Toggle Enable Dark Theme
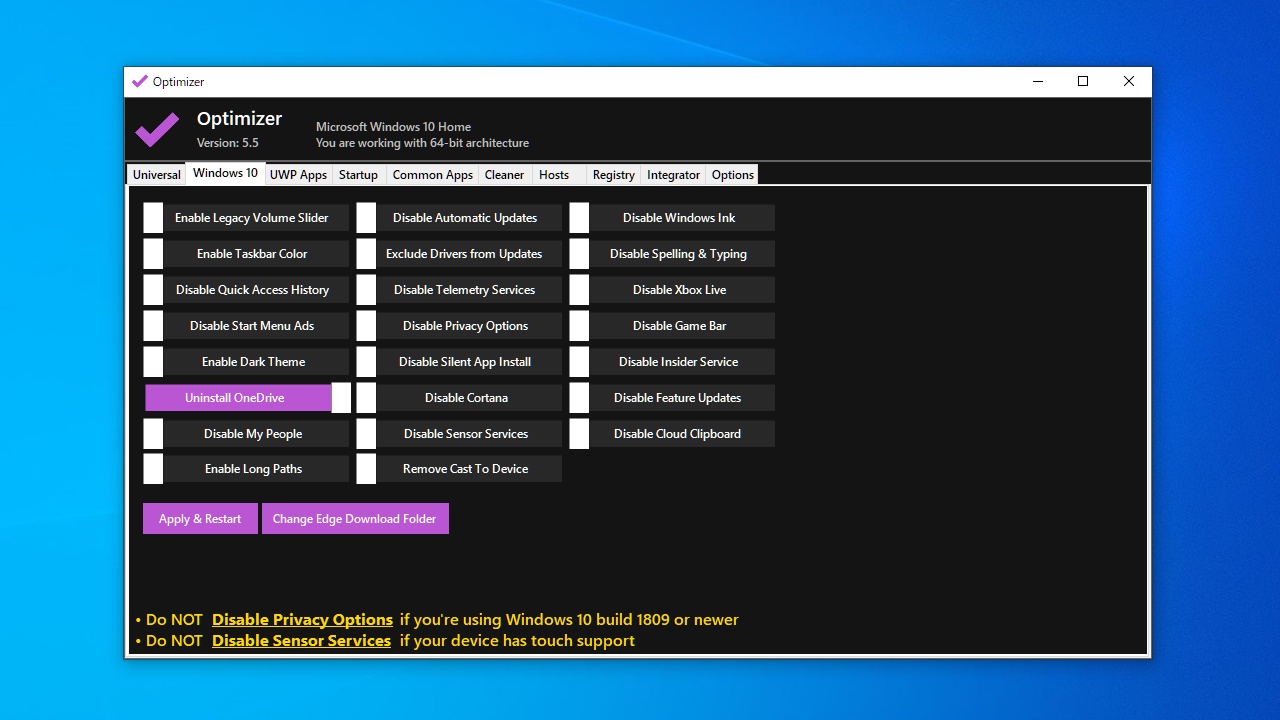1280x720 pixels. pyautogui.click(x=246, y=362)
